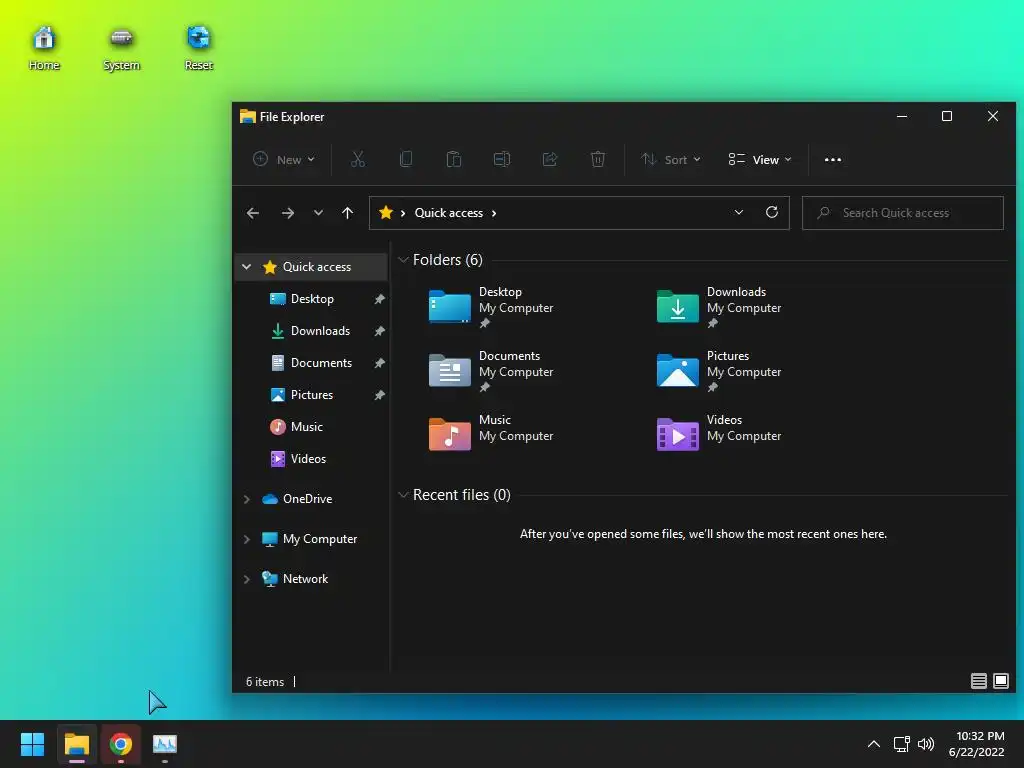The width and height of the screenshot is (1024, 768).
Task: Click the network icon in system tray
Action: pos(901,744)
